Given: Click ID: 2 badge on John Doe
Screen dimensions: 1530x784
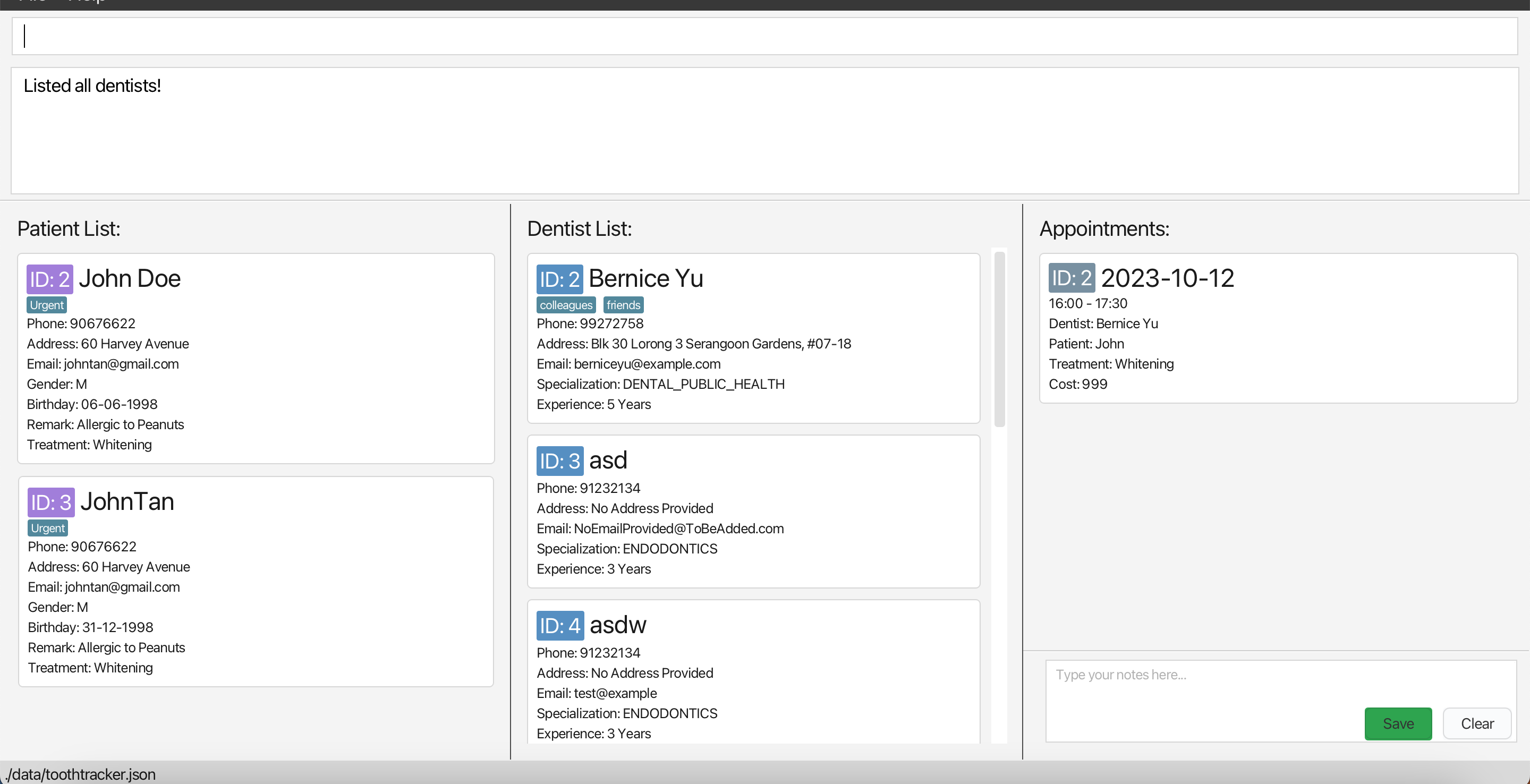Looking at the screenshot, I should coord(50,279).
